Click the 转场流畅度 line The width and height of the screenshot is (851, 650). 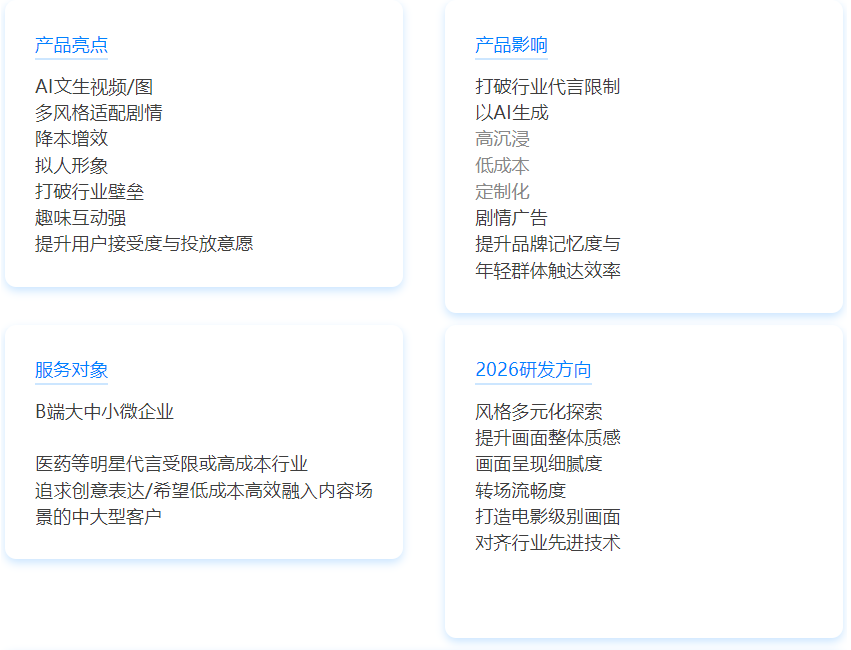pyautogui.click(x=520, y=490)
